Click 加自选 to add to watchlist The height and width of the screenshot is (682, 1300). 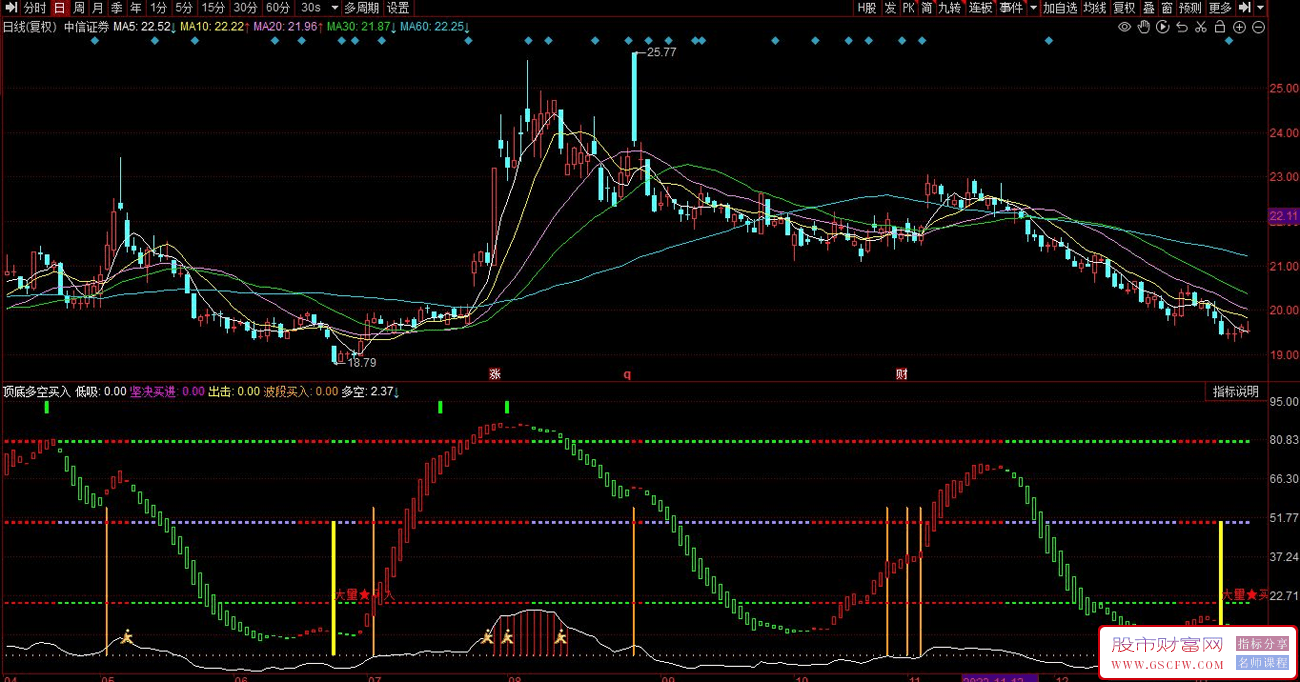(1060, 8)
